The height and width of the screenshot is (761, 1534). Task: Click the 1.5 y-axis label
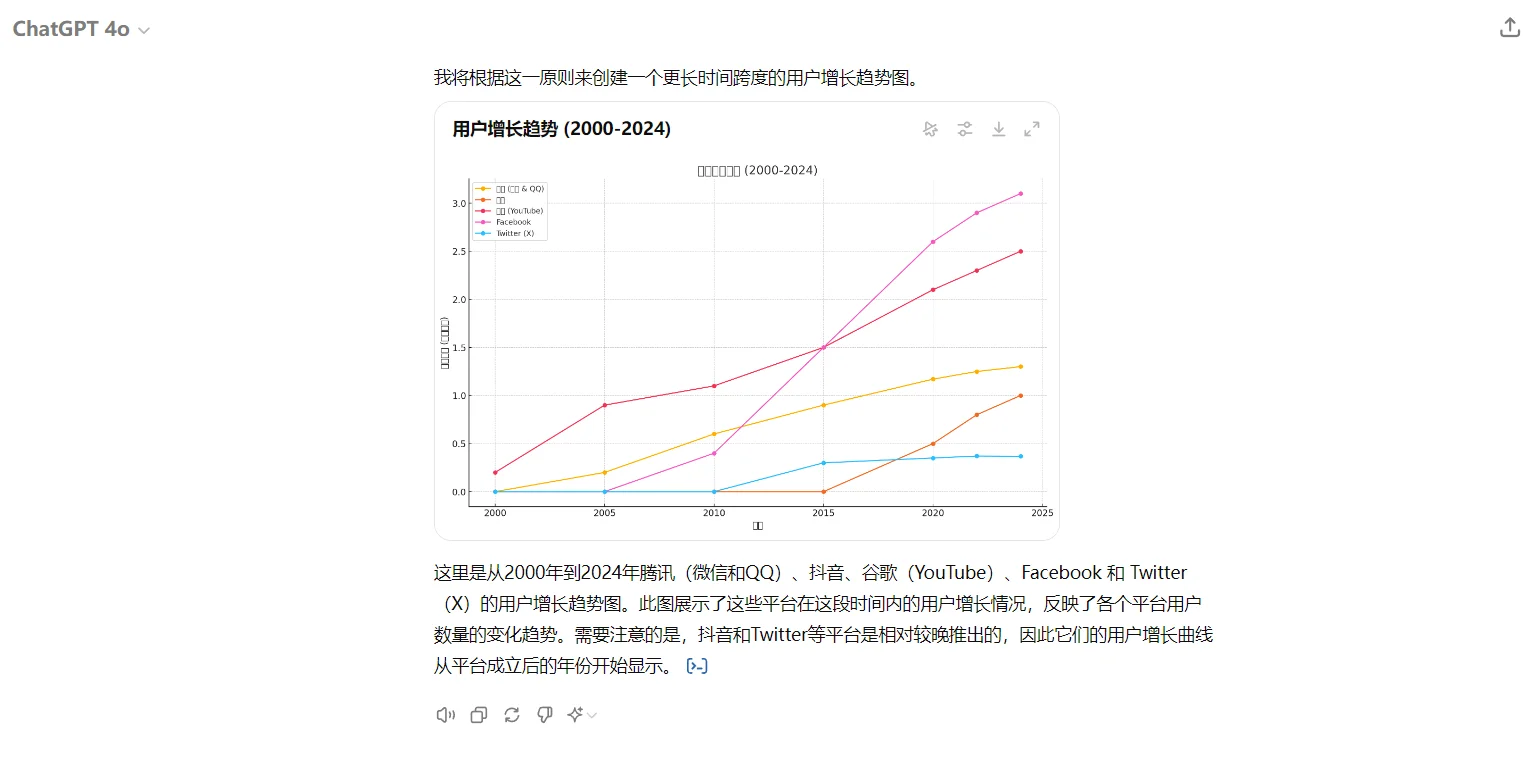pos(458,347)
